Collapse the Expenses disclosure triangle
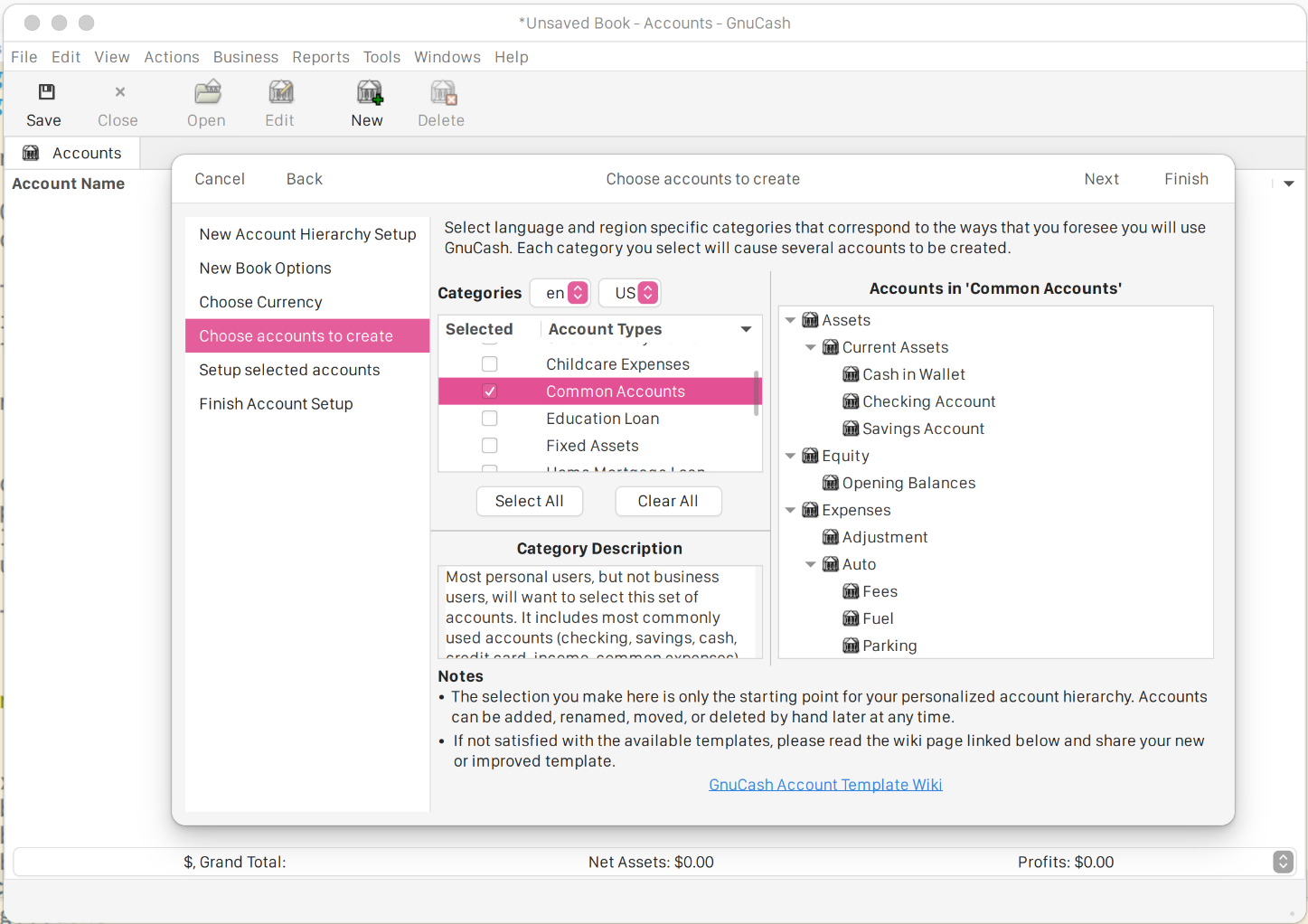 (790, 509)
